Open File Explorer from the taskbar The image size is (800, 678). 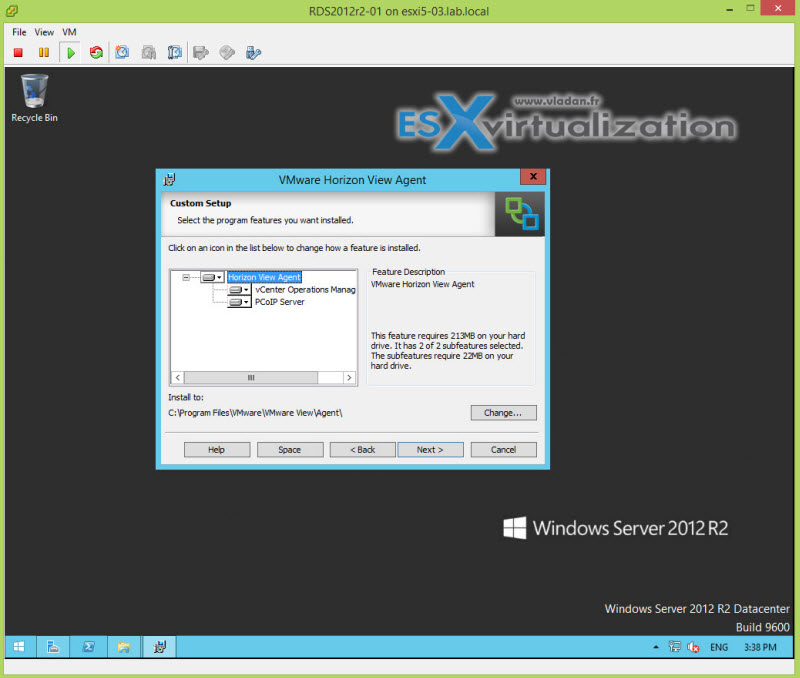click(124, 647)
